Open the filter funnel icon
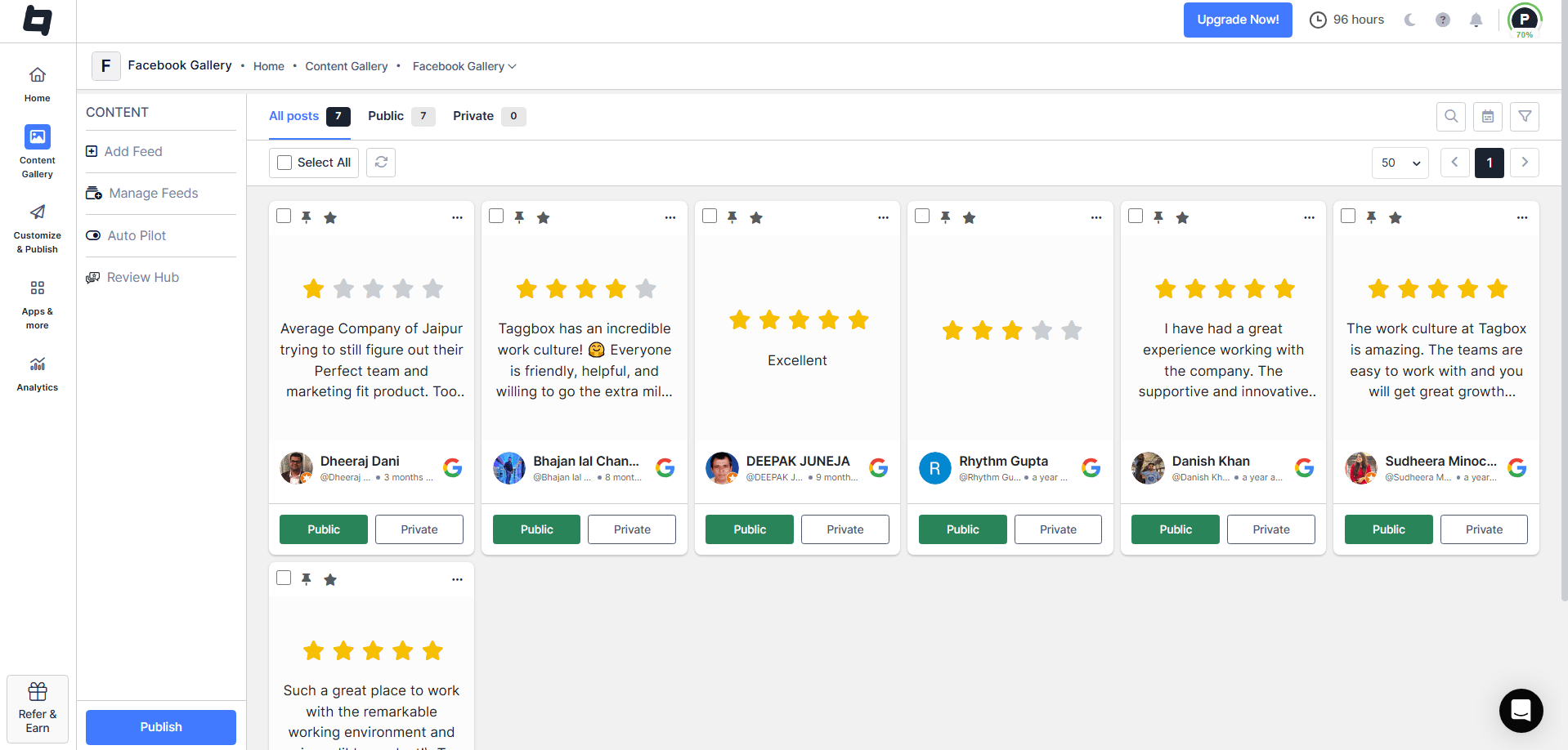 [1525, 116]
